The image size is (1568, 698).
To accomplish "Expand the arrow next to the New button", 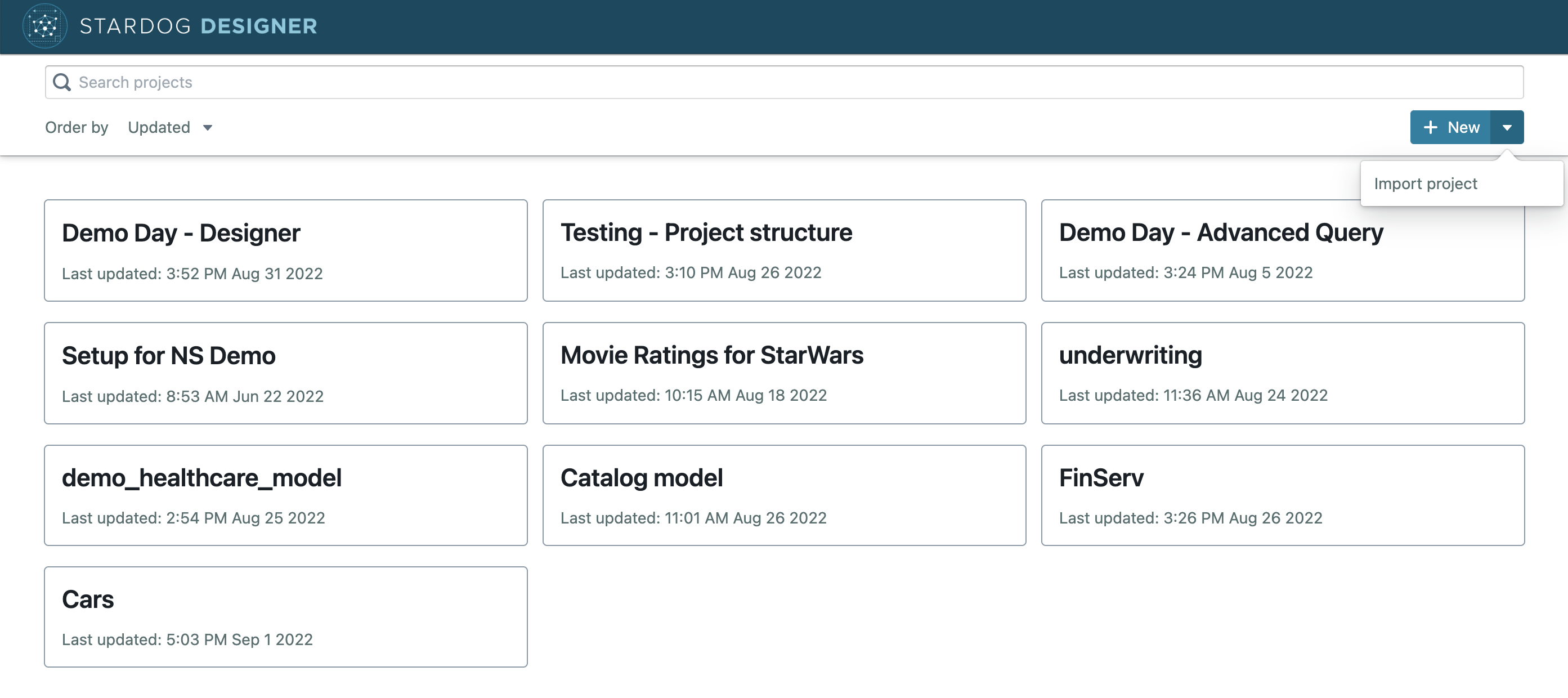I will pos(1508,127).
